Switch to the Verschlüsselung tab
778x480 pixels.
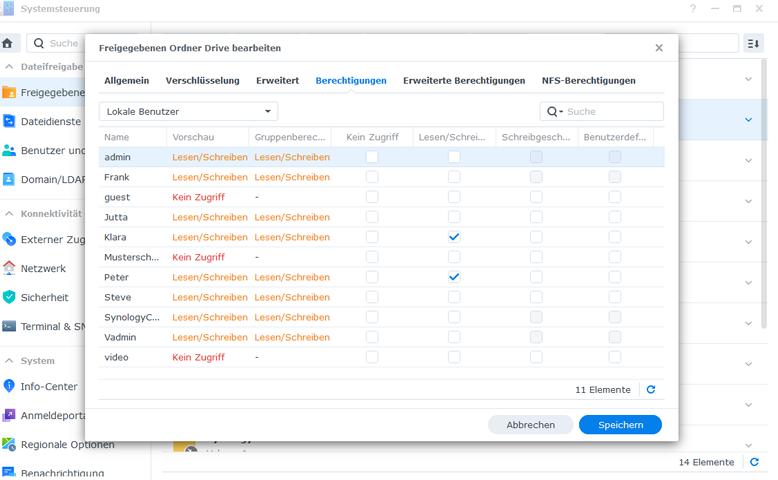click(202, 80)
